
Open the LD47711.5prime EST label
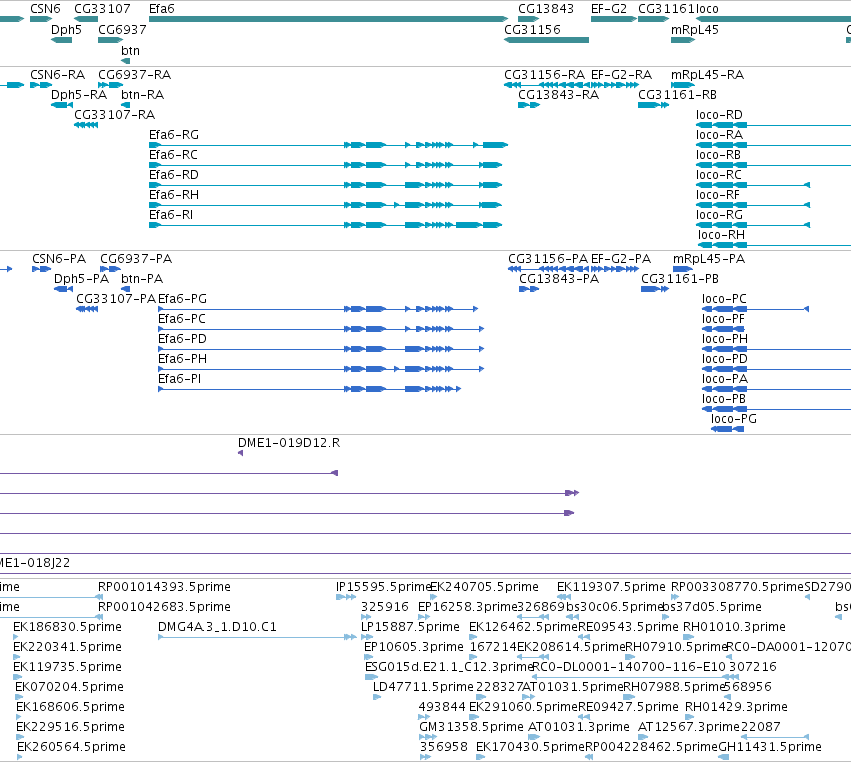click(423, 687)
